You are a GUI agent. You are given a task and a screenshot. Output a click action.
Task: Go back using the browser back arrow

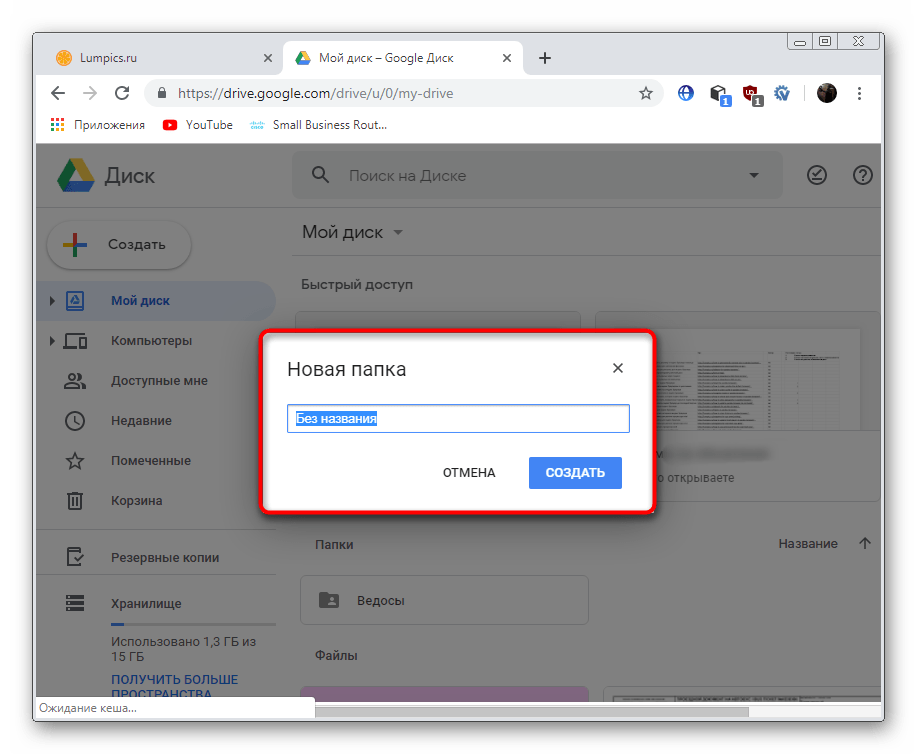57,93
